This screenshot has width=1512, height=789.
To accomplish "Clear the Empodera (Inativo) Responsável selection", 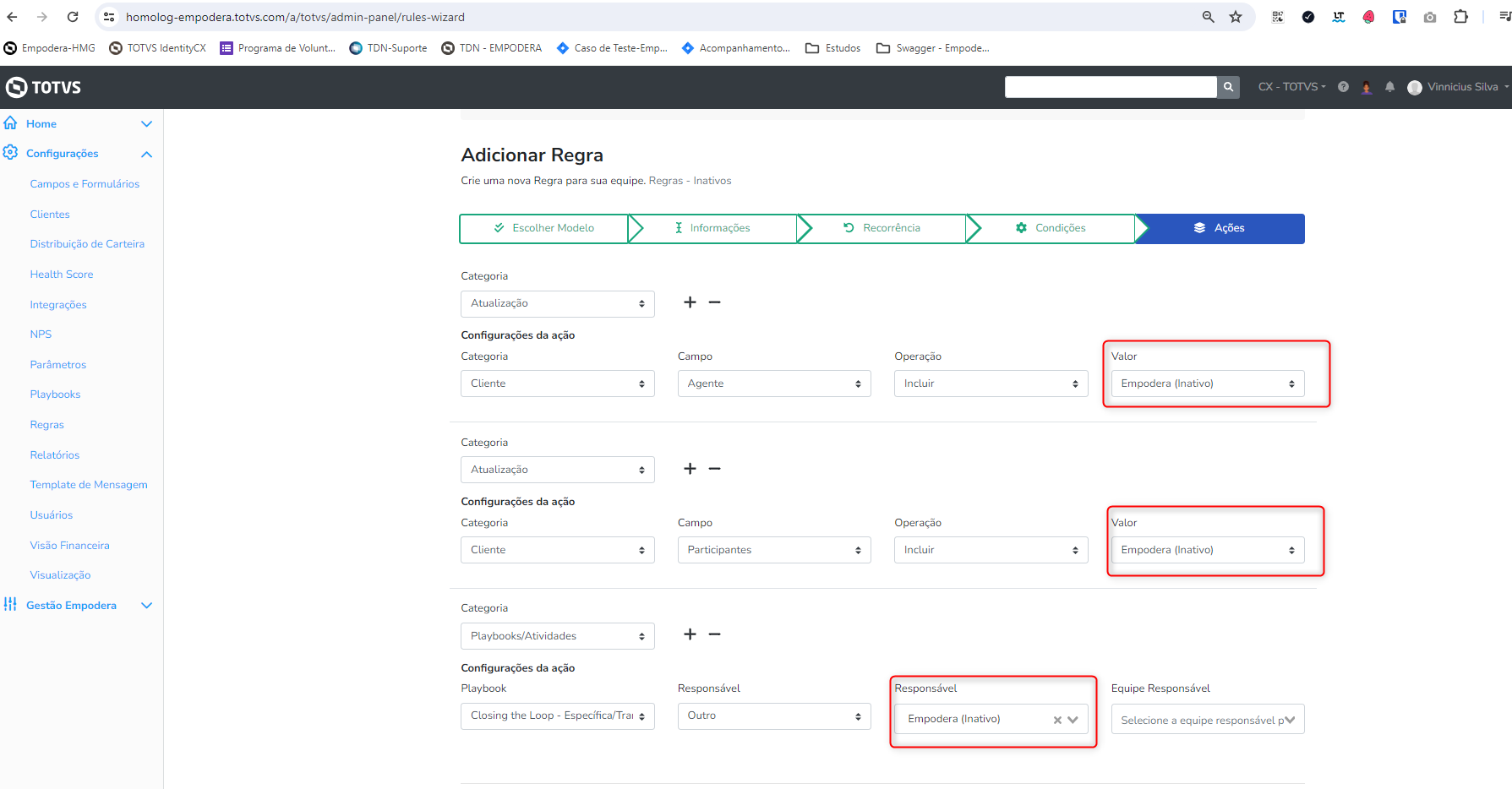I will point(1057,720).
